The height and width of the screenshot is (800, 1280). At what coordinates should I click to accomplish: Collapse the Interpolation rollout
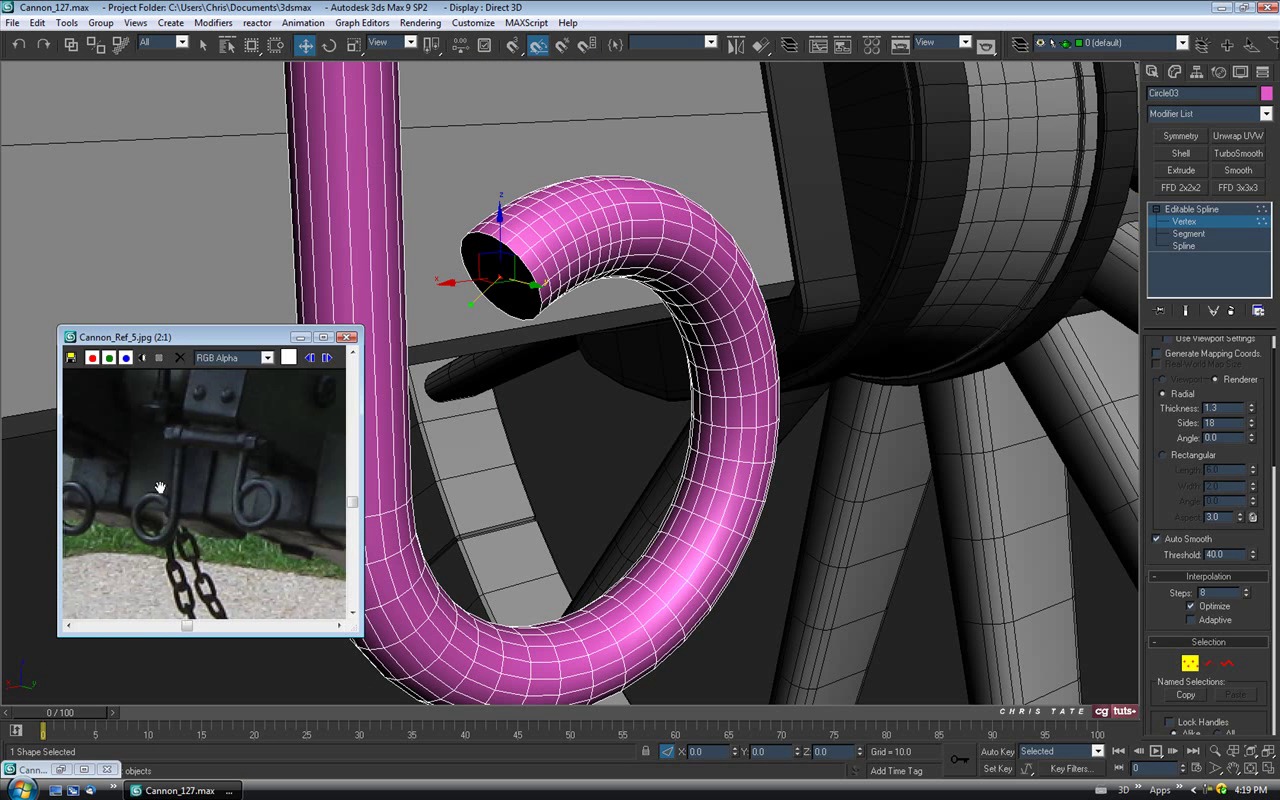pos(1208,577)
